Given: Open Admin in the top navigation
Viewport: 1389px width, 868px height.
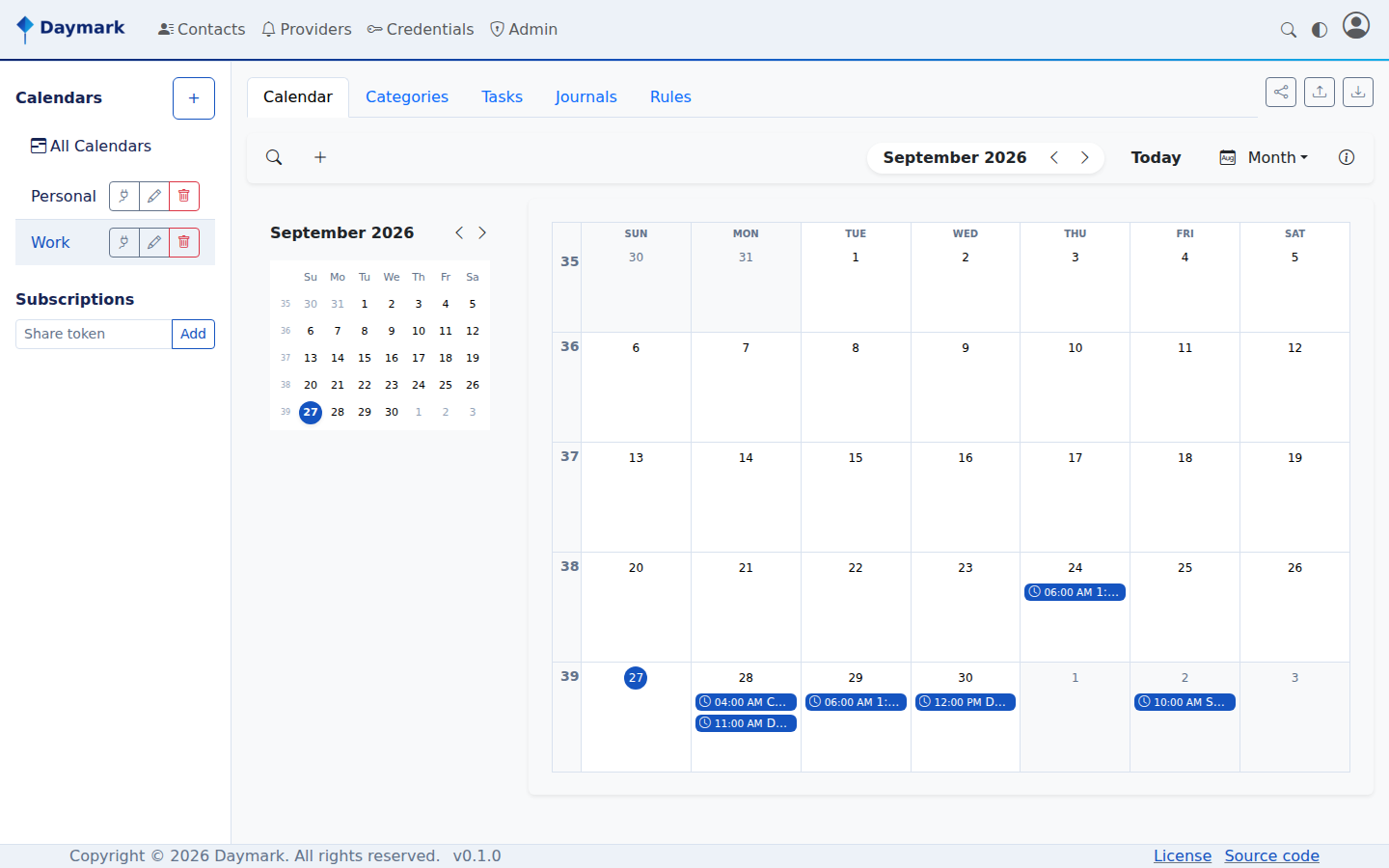Looking at the screenshot, I should click(524, 30).
